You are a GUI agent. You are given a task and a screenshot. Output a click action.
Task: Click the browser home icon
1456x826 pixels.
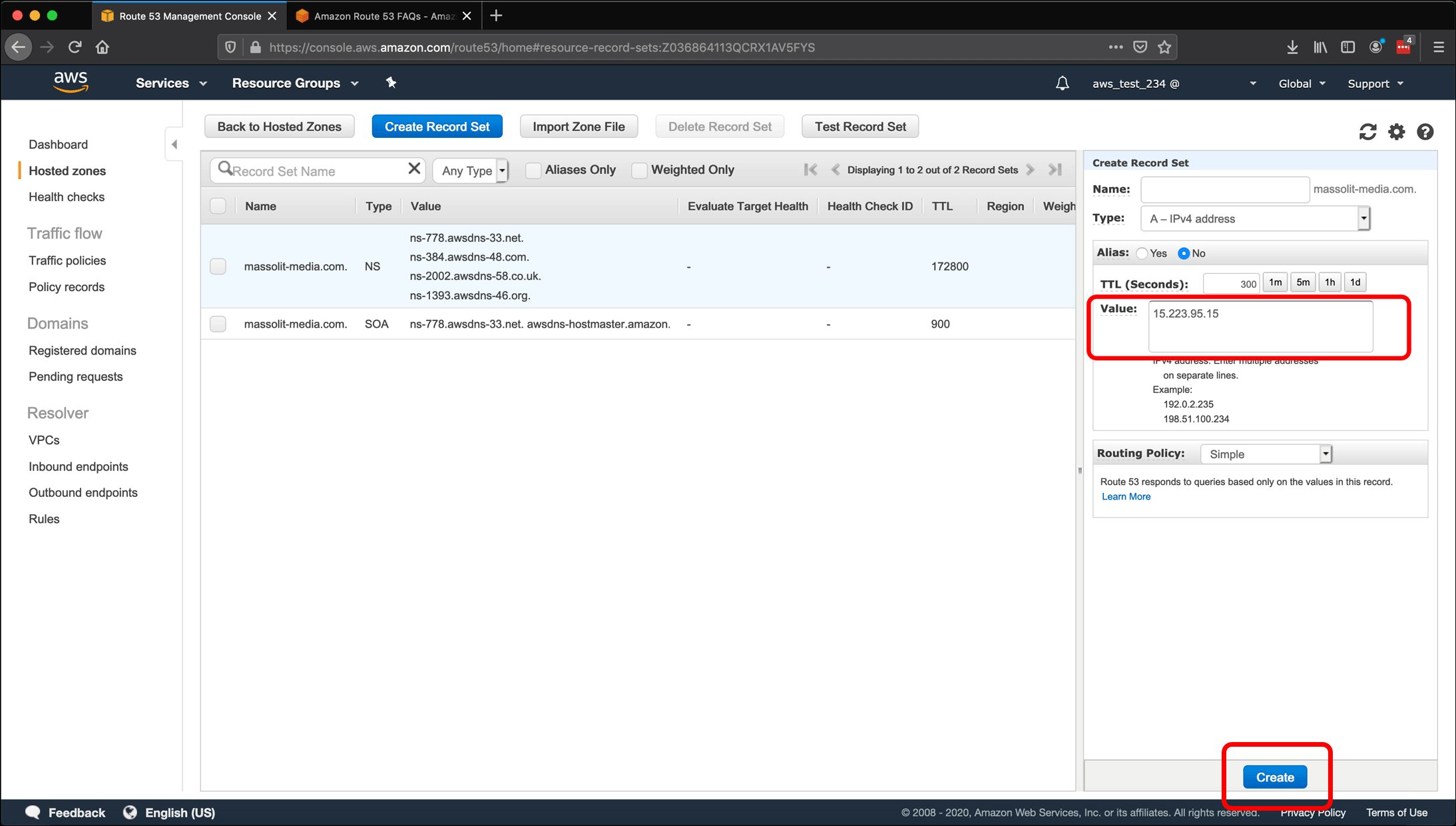[103, 47]
